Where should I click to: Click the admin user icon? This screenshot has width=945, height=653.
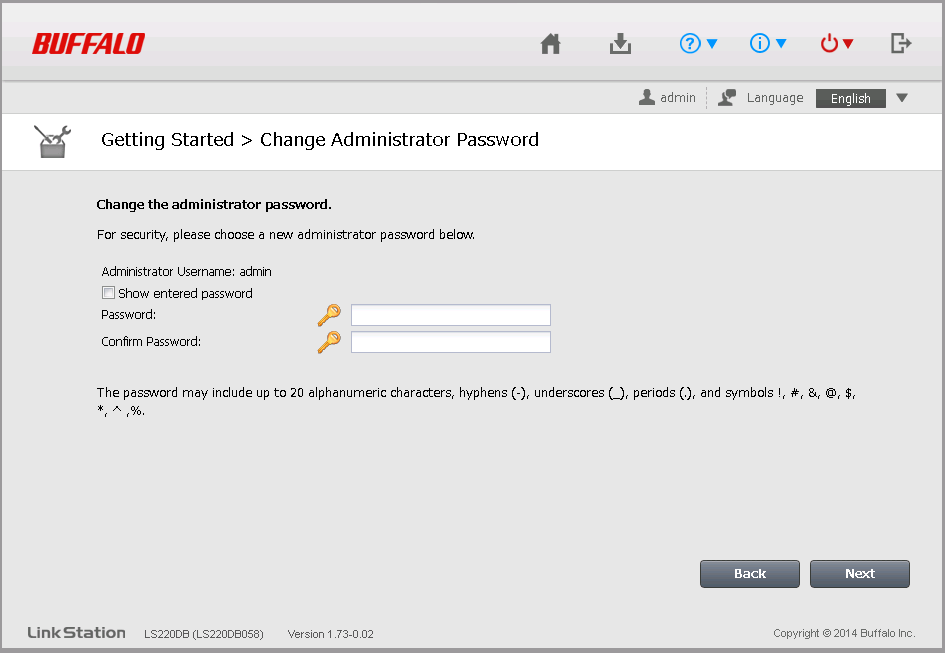pos(647,98)
